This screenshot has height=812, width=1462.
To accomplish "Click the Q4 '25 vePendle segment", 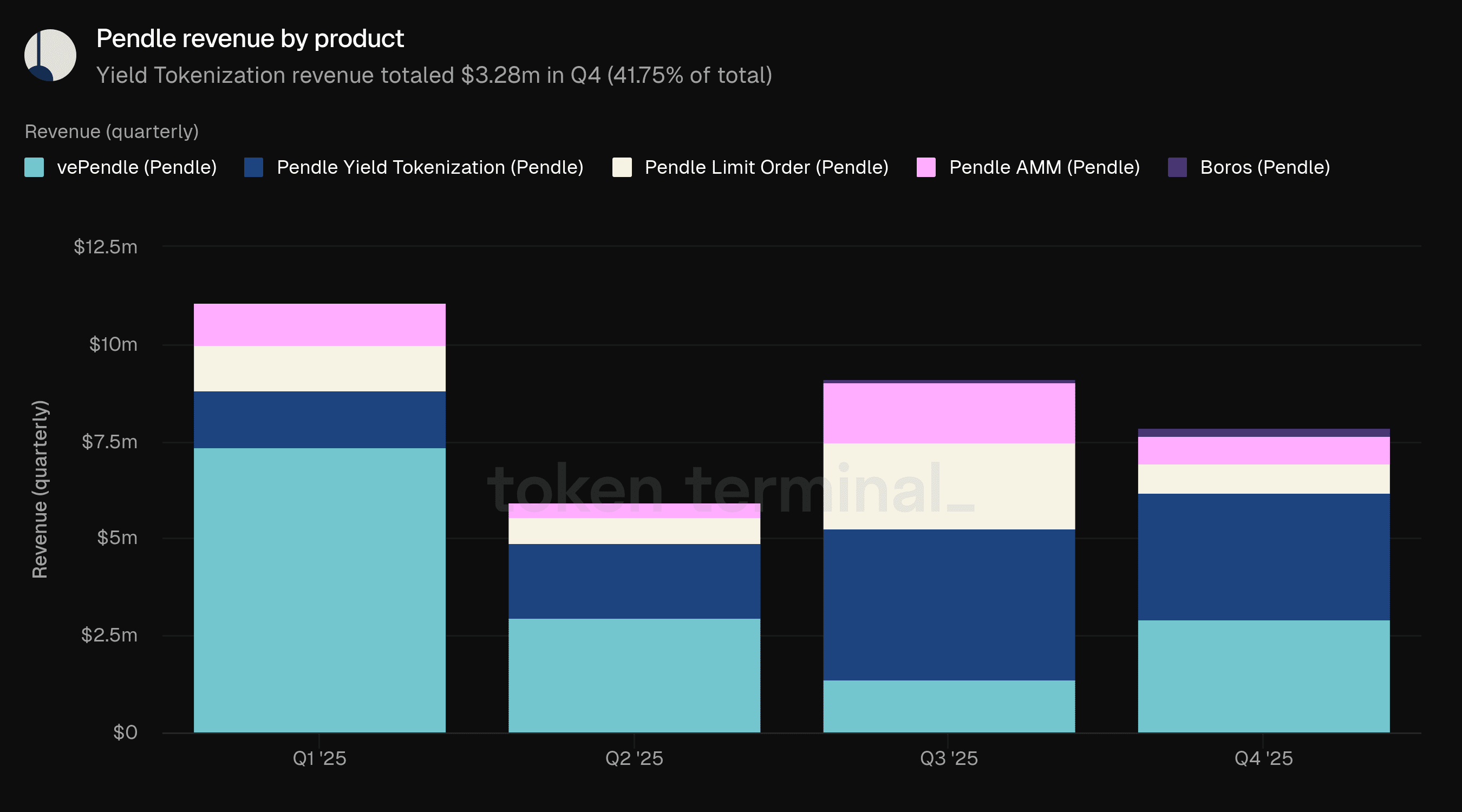I will (x=1263, y=676).
